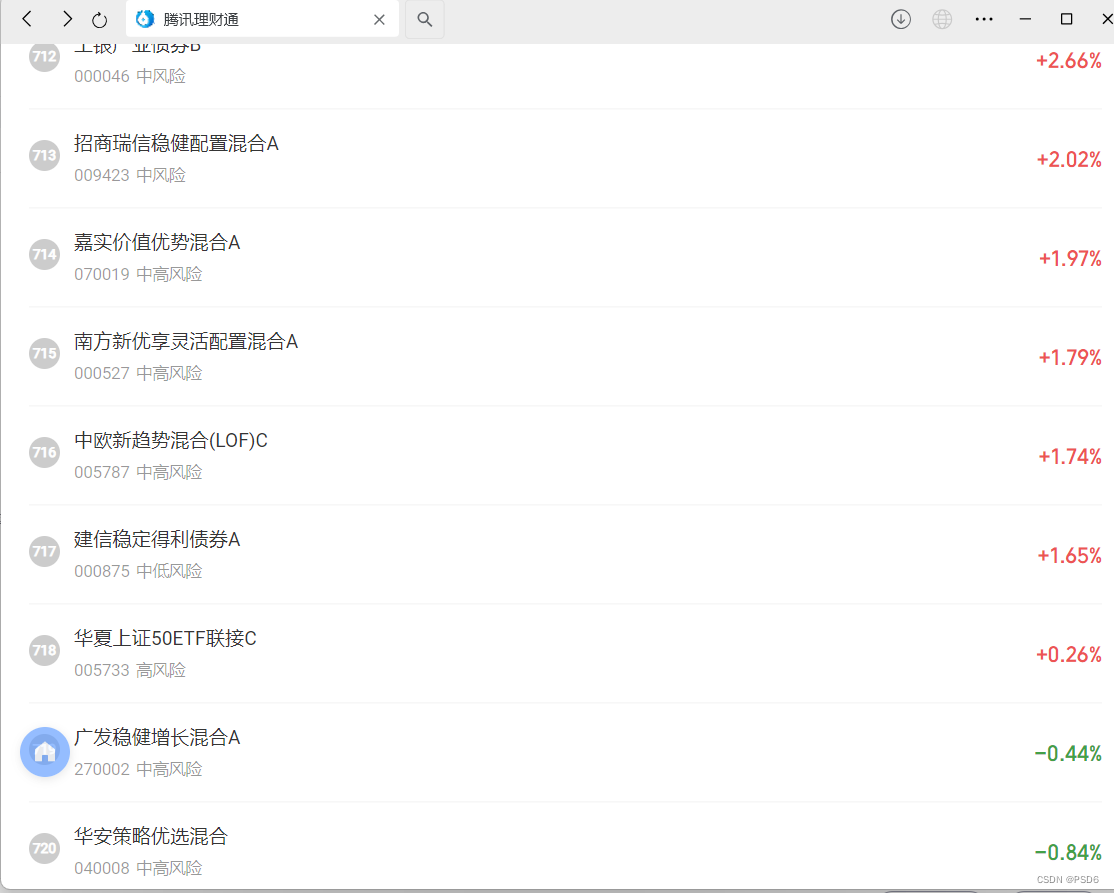The image size is (1114, 893).
Task: Open fund 中欧新趋势混合(LOF)C
Action: click(171, 440)
